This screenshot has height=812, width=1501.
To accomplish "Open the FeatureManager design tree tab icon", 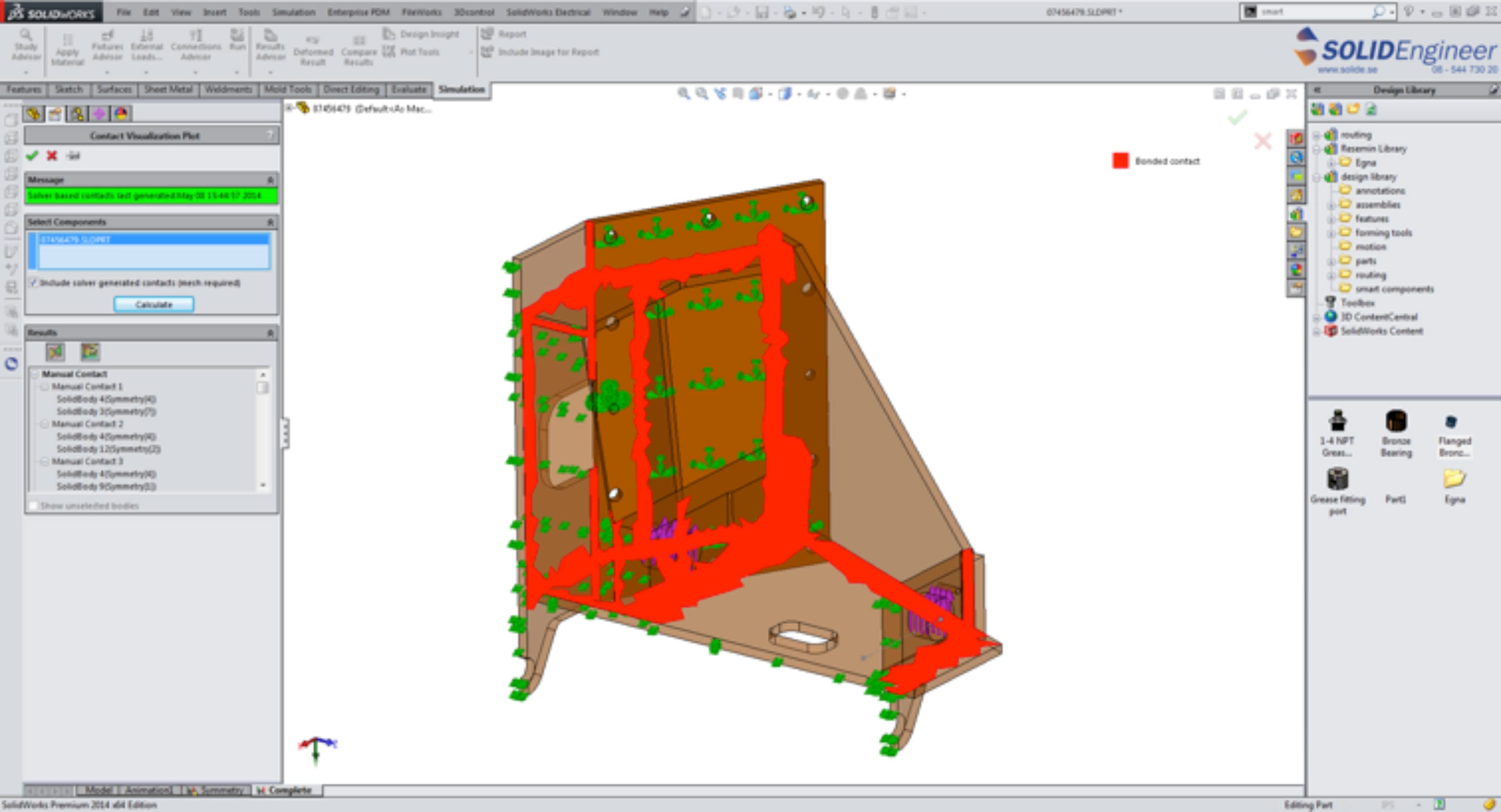I will pos(34,114).
